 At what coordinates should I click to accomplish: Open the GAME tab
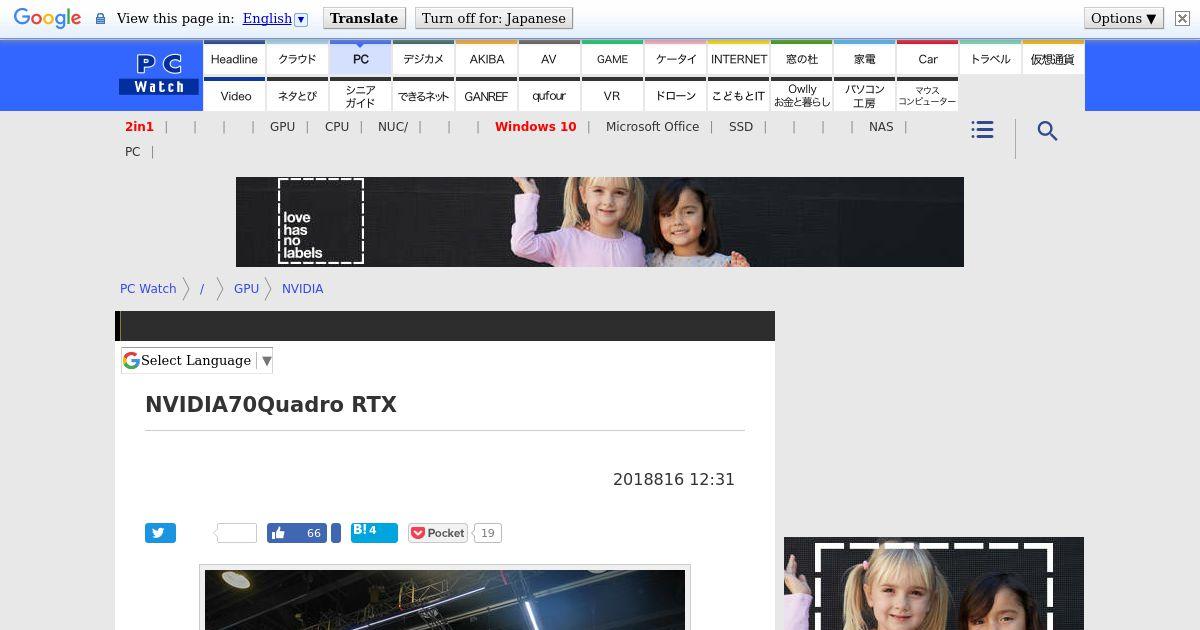pyautogui.click(x=612, y=58)
